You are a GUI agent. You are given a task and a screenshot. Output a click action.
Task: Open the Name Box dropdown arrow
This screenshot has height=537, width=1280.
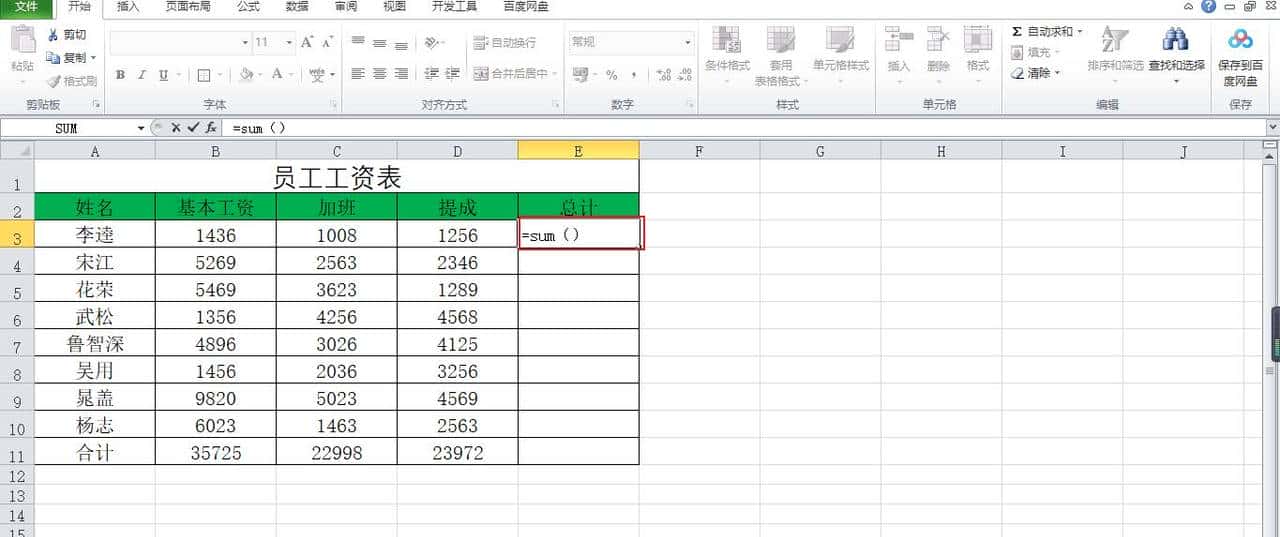click(x=141, y=128)
